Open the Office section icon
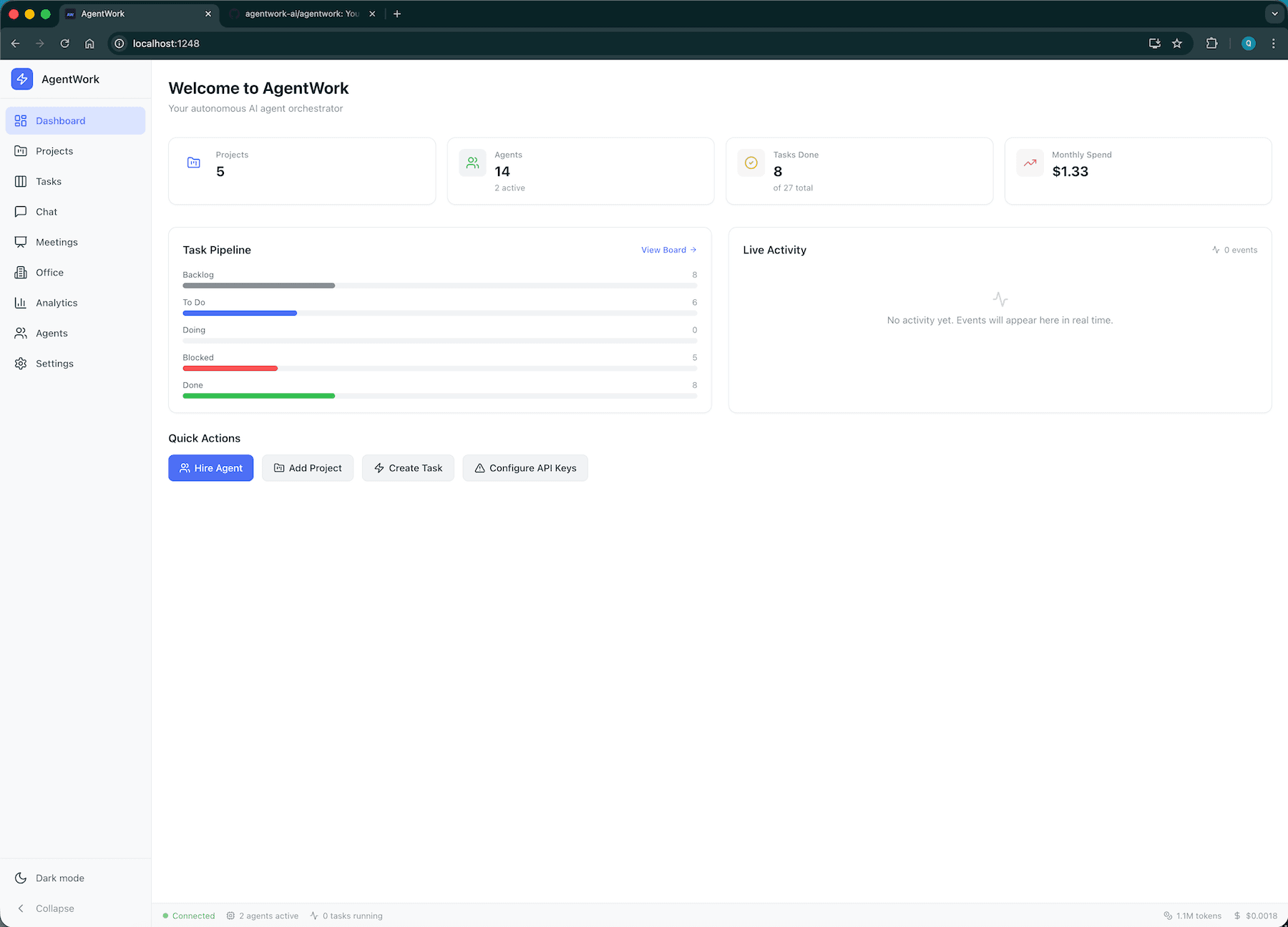1288x927 pixels. (x=21, y=272)
